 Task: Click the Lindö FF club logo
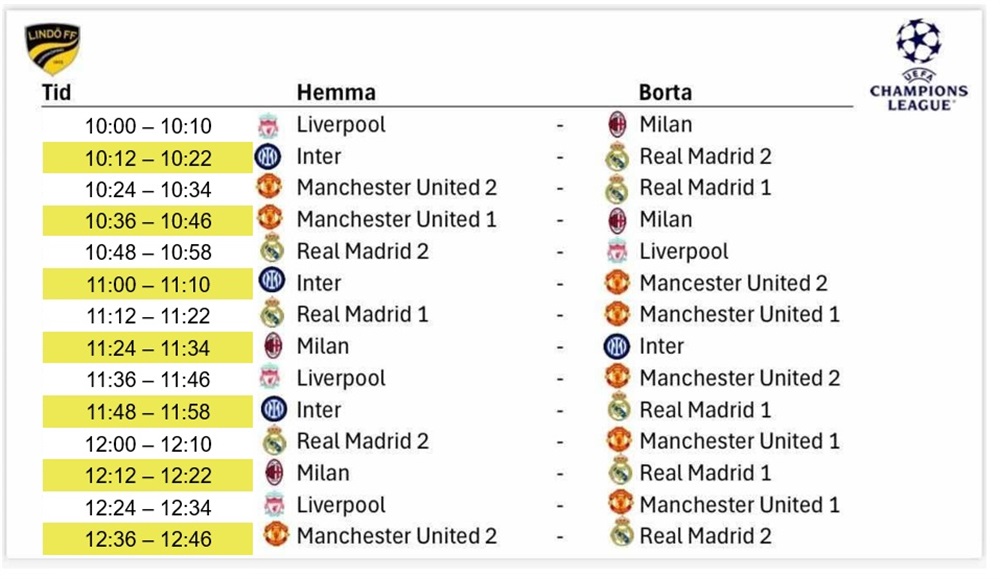52,49
